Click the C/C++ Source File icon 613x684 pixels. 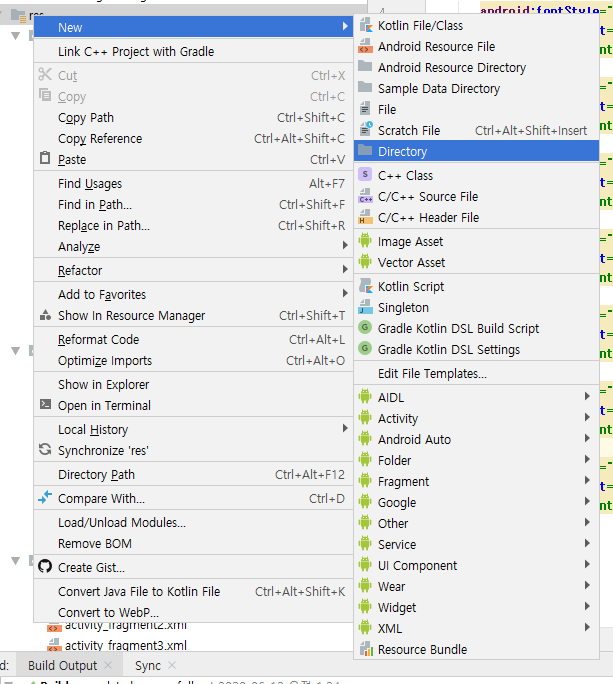click(366, 196)
